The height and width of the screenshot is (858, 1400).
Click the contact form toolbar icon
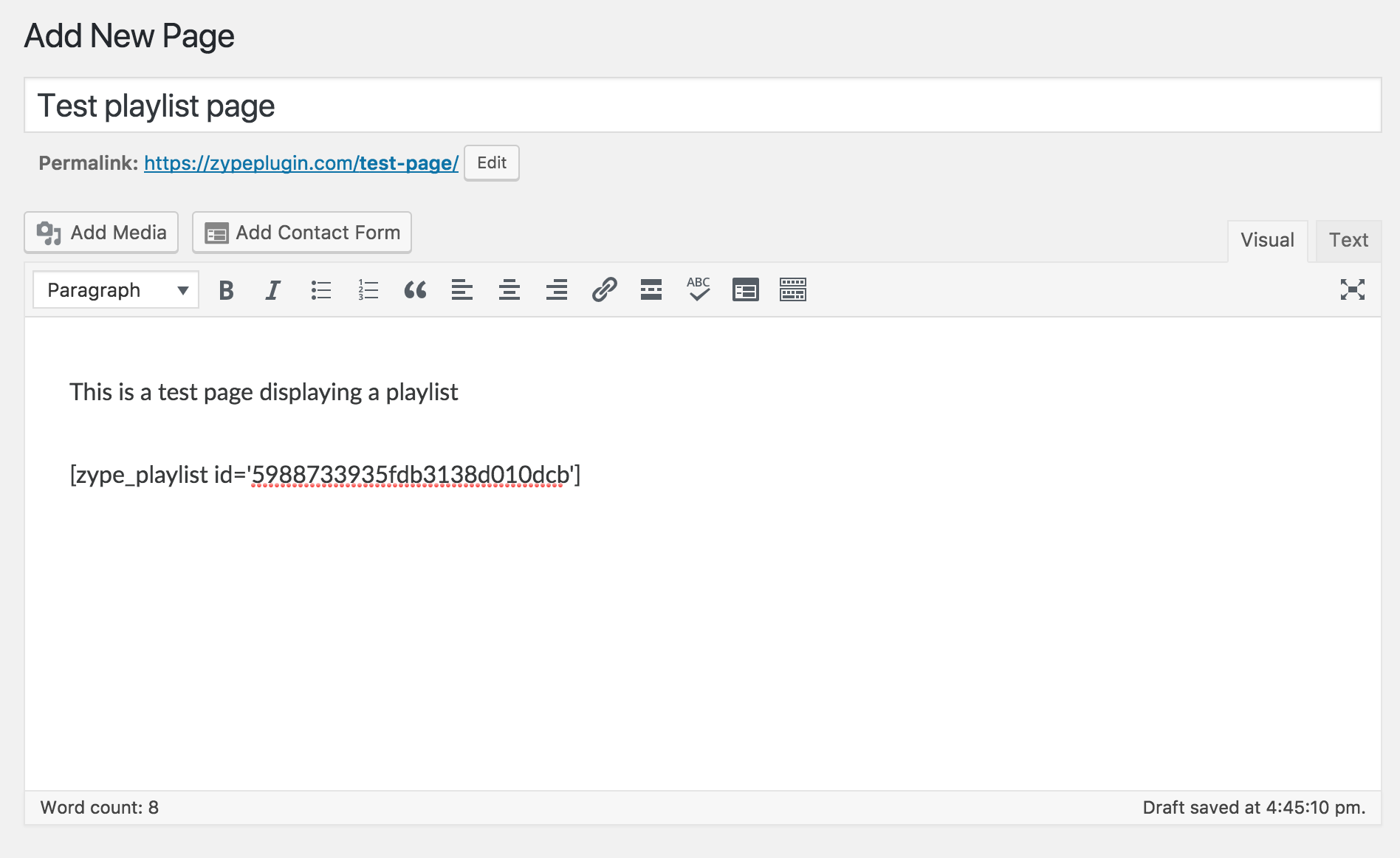[746, 290]
